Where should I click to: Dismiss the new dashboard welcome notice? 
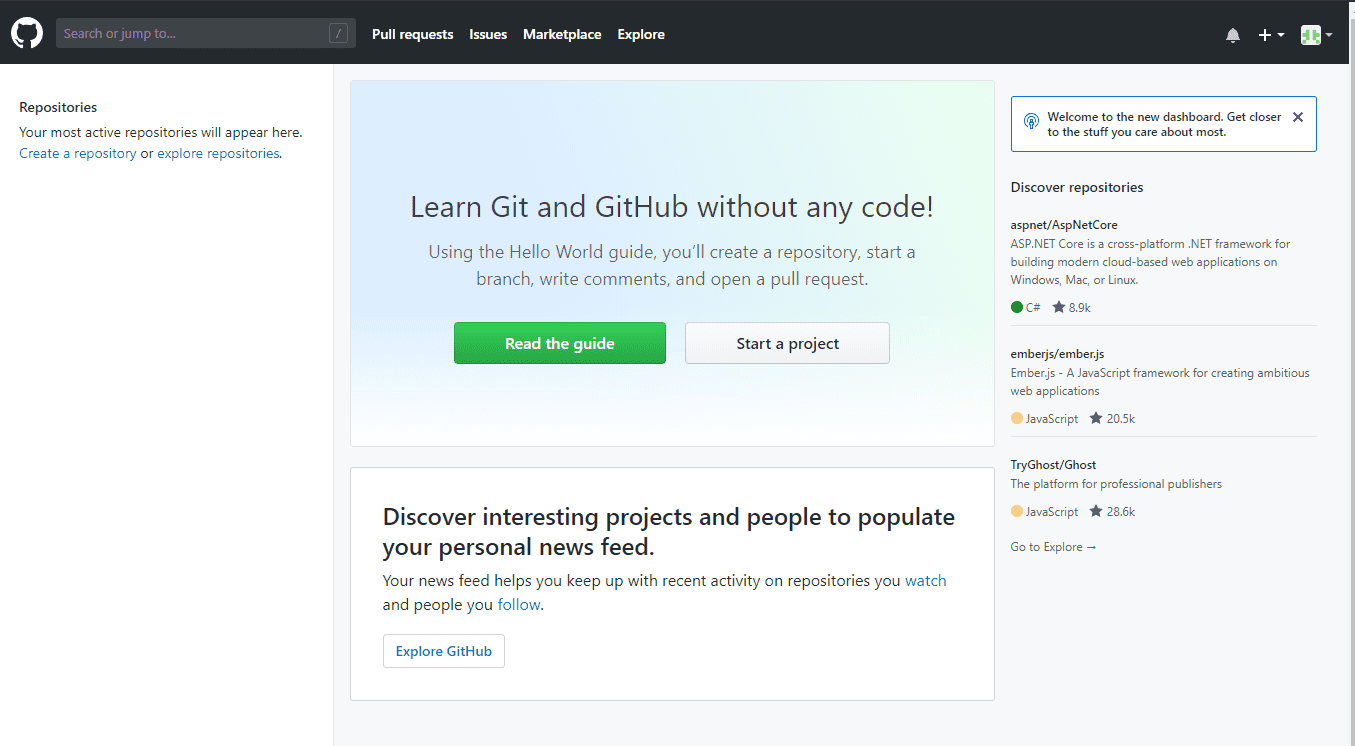click(1298, 117)
